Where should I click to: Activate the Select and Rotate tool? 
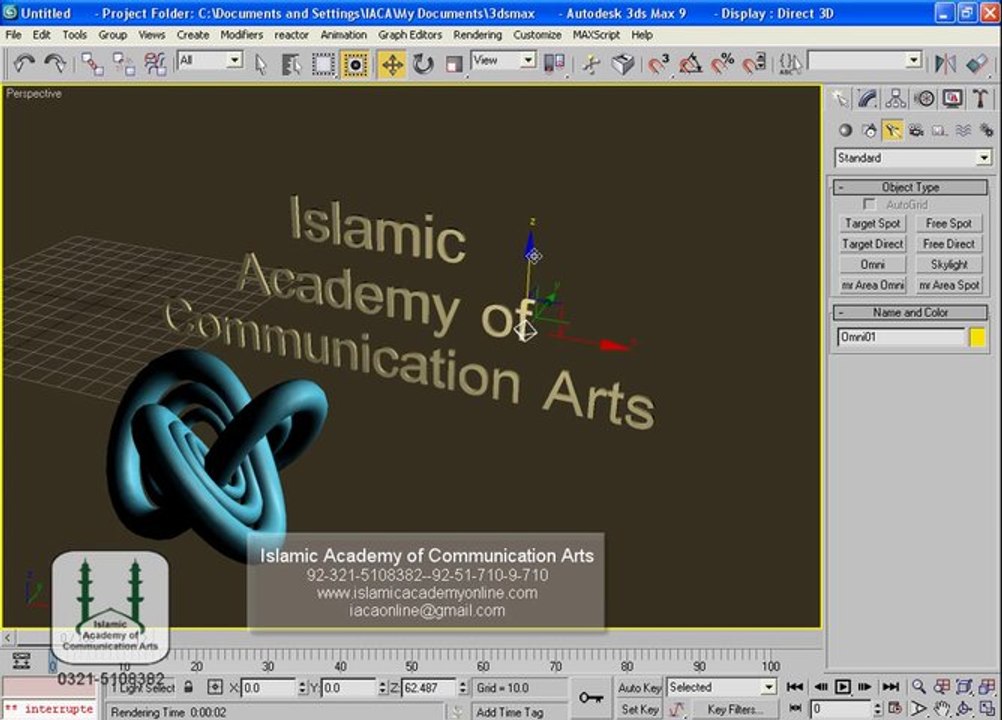tap(423, 64)
